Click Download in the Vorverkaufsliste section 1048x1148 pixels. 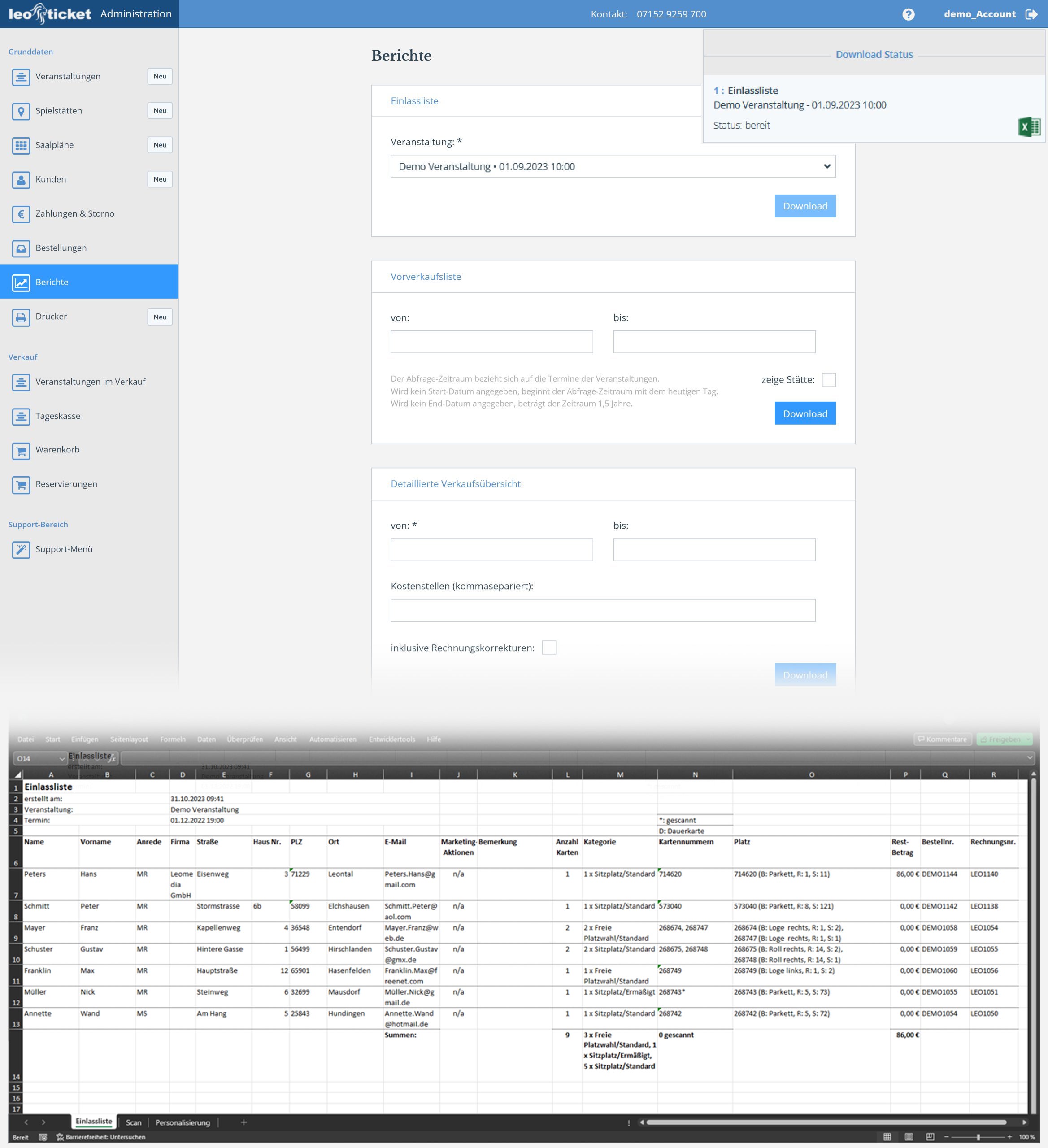click(x=805, y=413)
